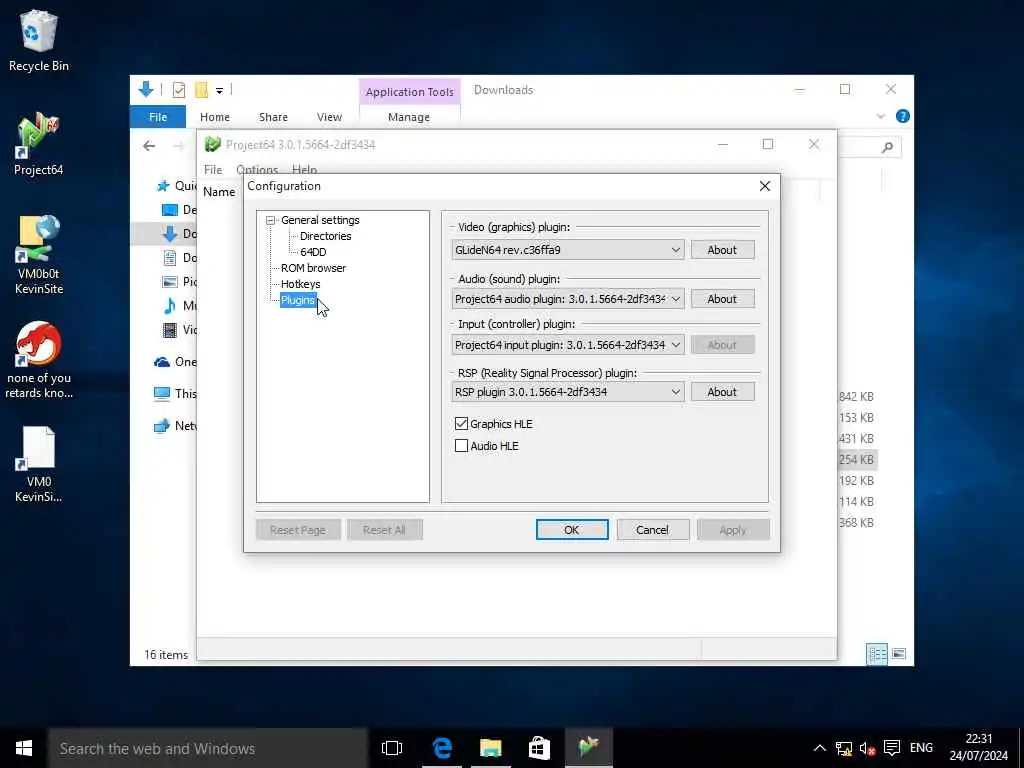Image resolution: width=1024 pixels, height=768 pixels.
Task: Select Directories in the settings tree
Action: (x=325, y=236)
